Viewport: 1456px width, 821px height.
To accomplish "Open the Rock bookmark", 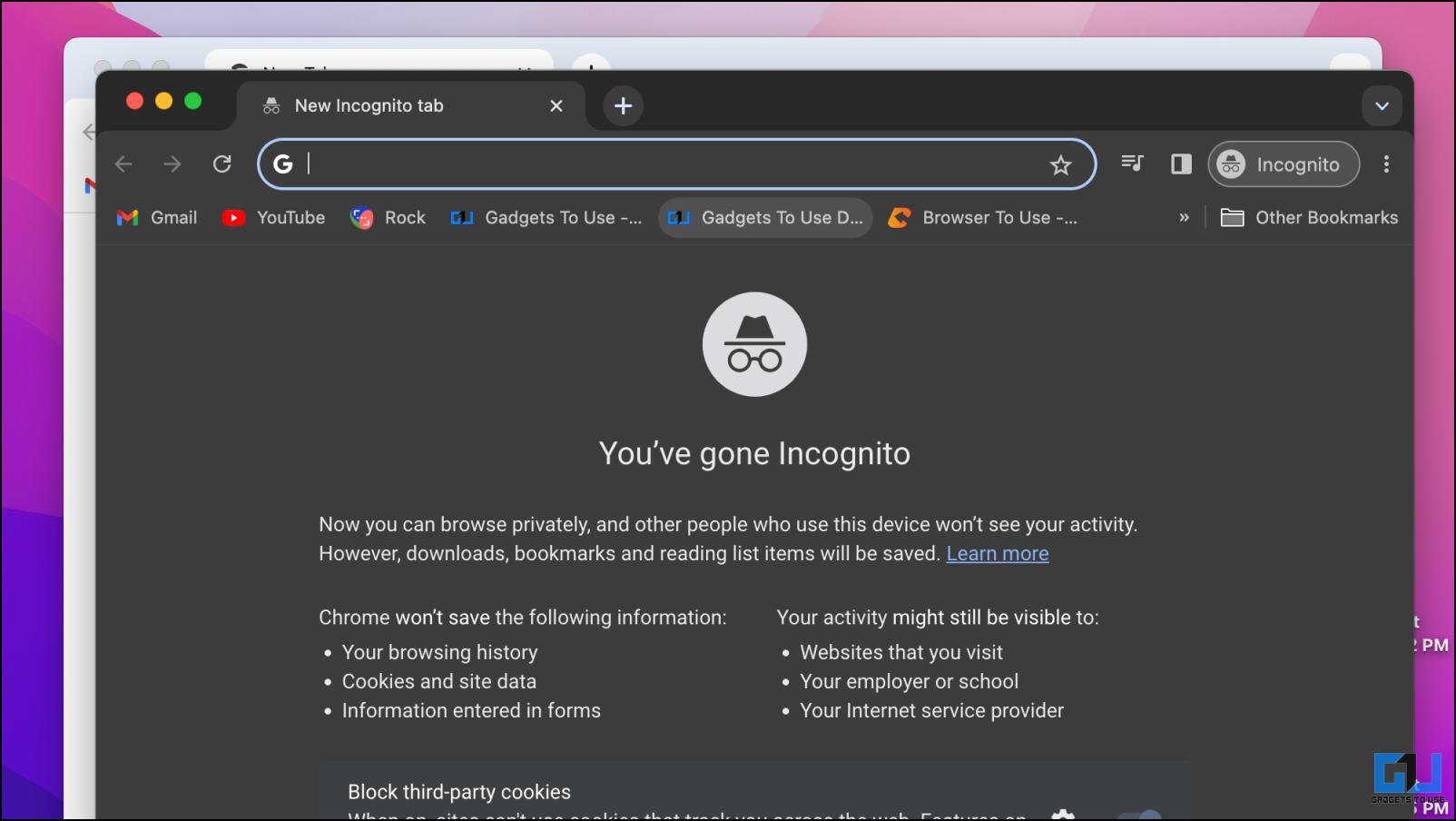I will coord(388,218).
